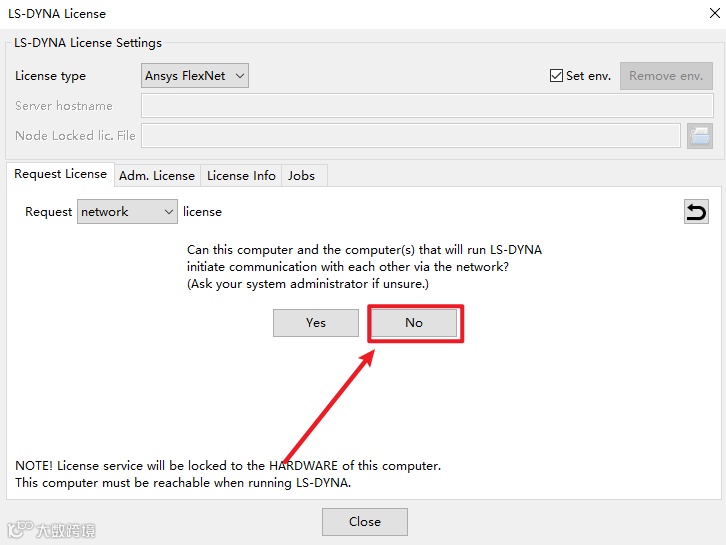Viewport: 726px width, 545px height.
Task: Switch to the Request License tab
Action: (x=60, y=174)
